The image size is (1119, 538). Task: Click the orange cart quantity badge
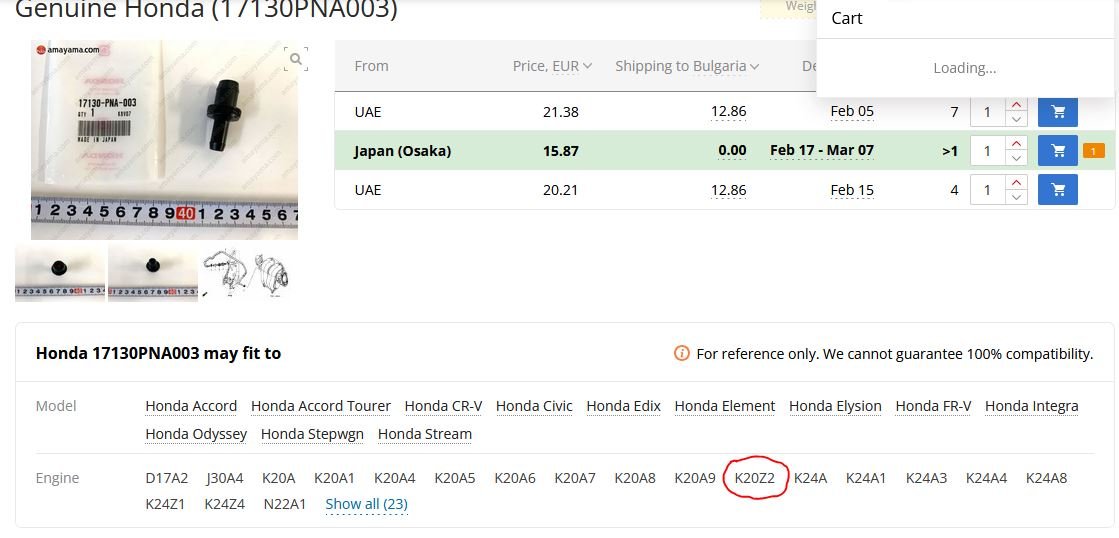point(1093,151)
